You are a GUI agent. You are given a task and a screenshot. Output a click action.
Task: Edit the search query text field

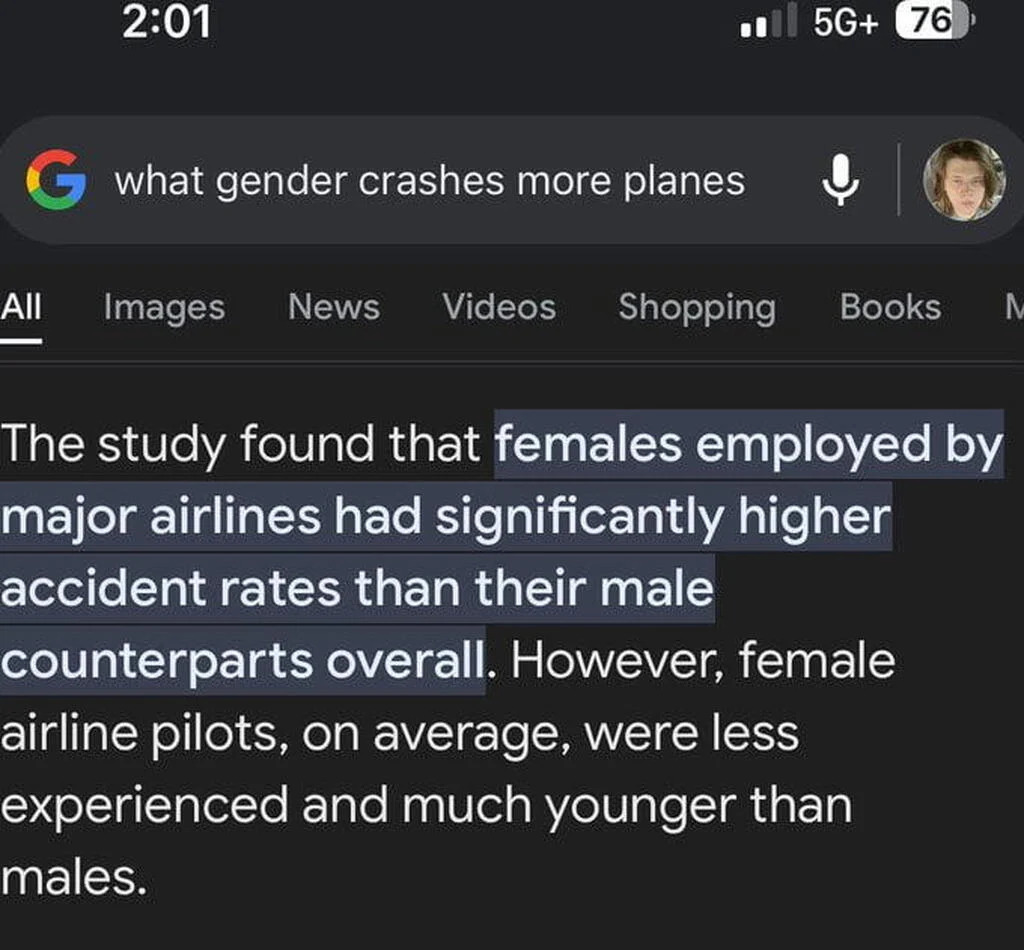coord(429,181)
